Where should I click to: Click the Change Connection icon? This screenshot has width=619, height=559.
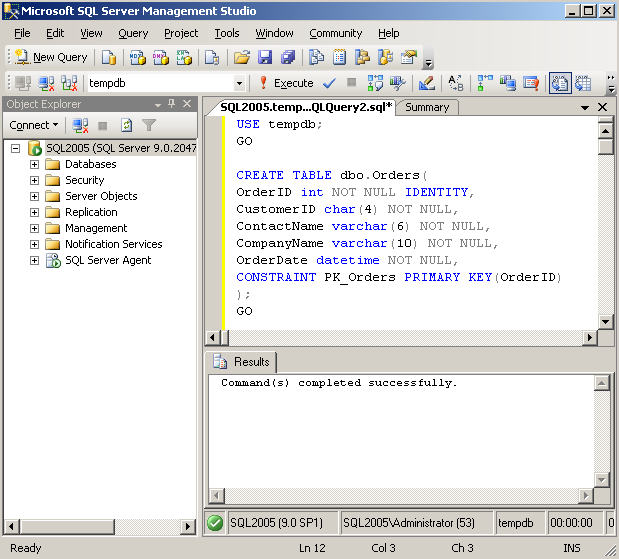pyautogui.click(x=69, y=83)
